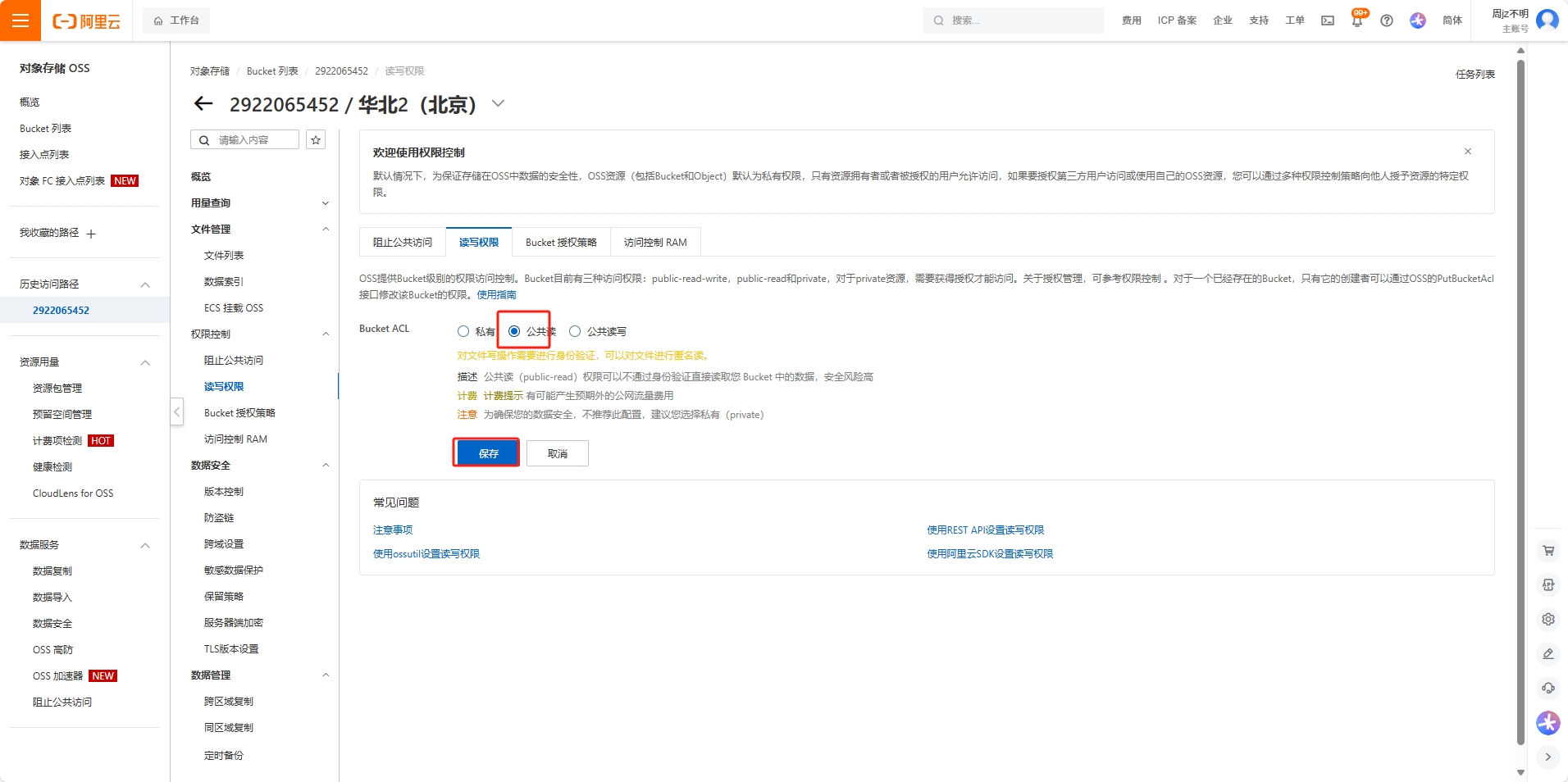1568x782 pixels.
Task: Open Cloud Shell terminal icon in header
Action: pyautogui.click(x=1328, y=20)
